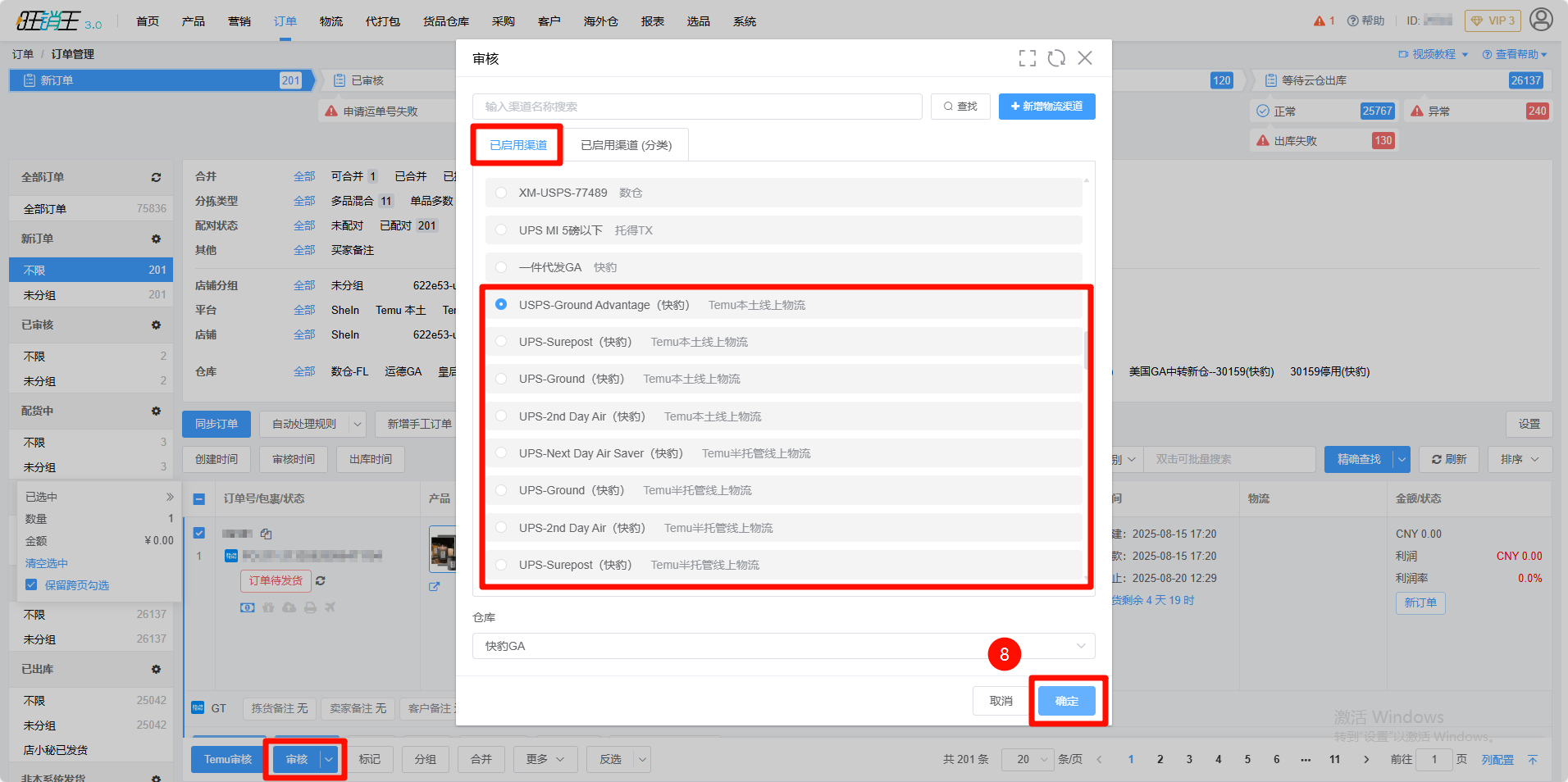Screen dimensions: 1568x782
Task: Click the 异常 warning status with 240
Action: (1479, 111)
